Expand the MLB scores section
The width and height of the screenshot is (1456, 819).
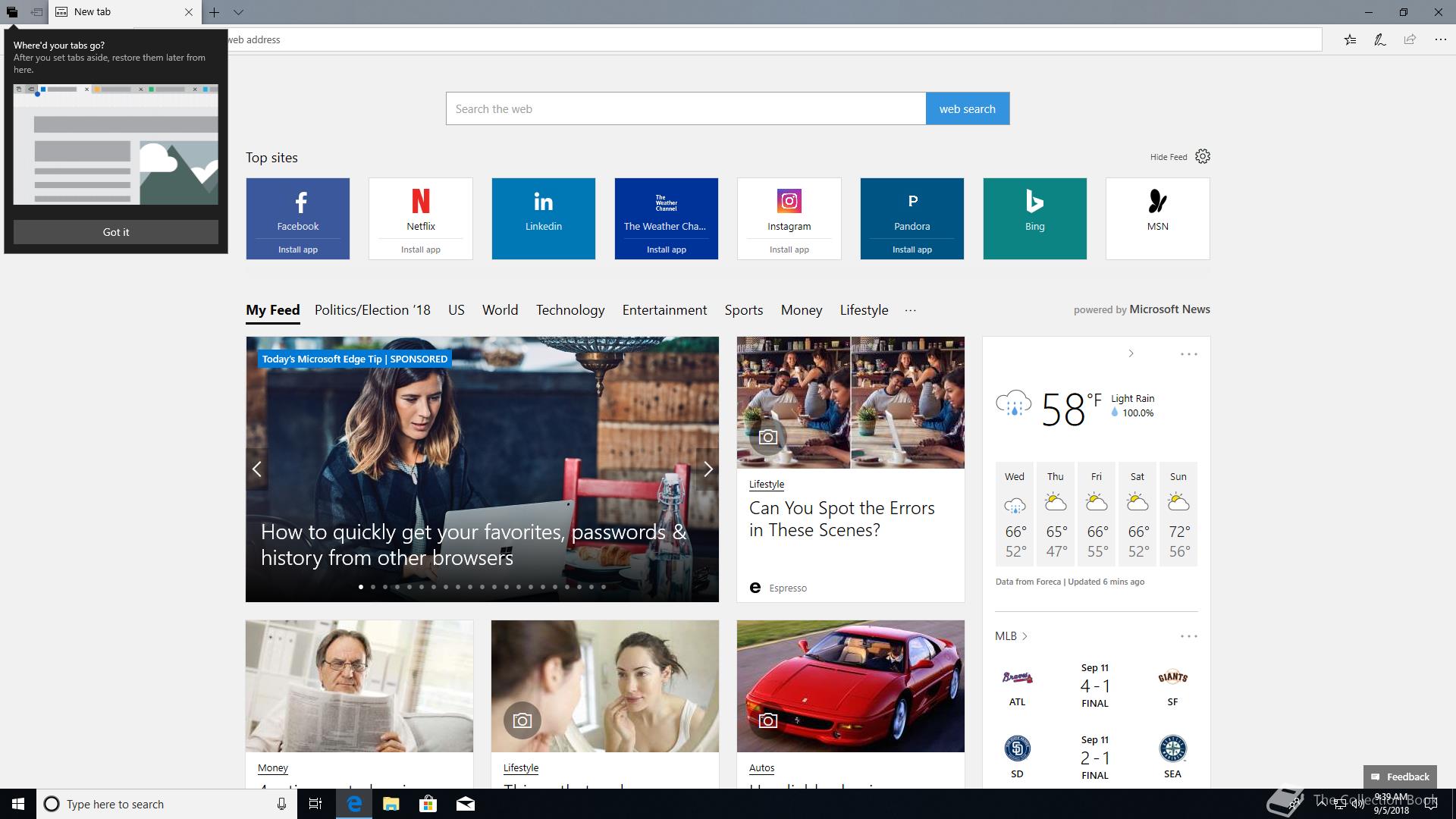1011,635
